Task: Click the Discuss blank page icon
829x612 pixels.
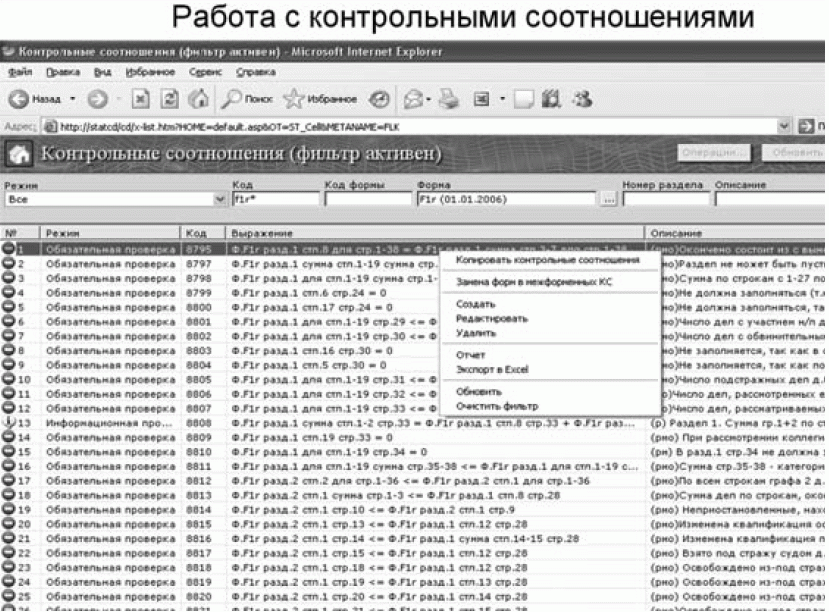Action: click(523, 99)
